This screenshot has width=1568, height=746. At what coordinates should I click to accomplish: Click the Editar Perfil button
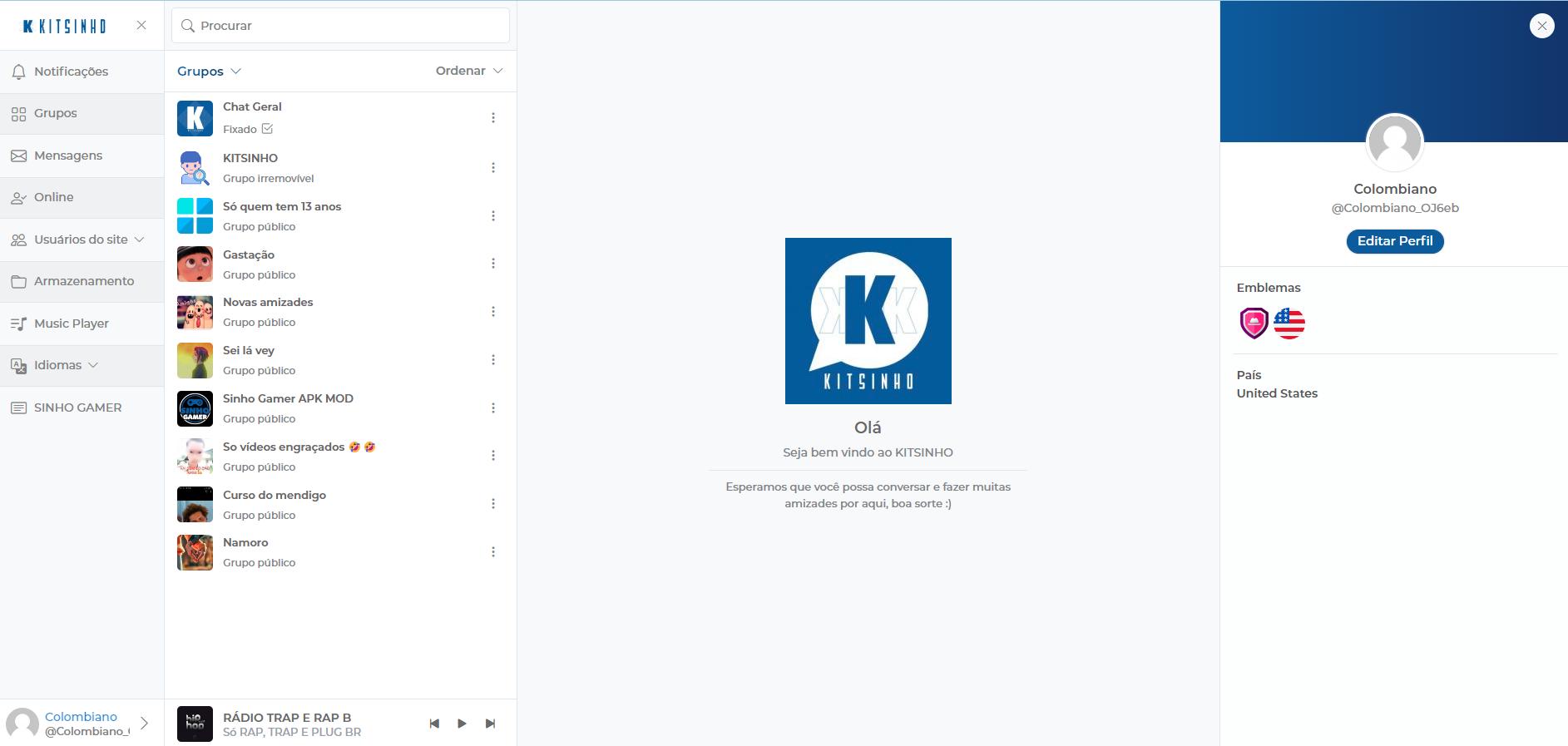pos(1394,241)
